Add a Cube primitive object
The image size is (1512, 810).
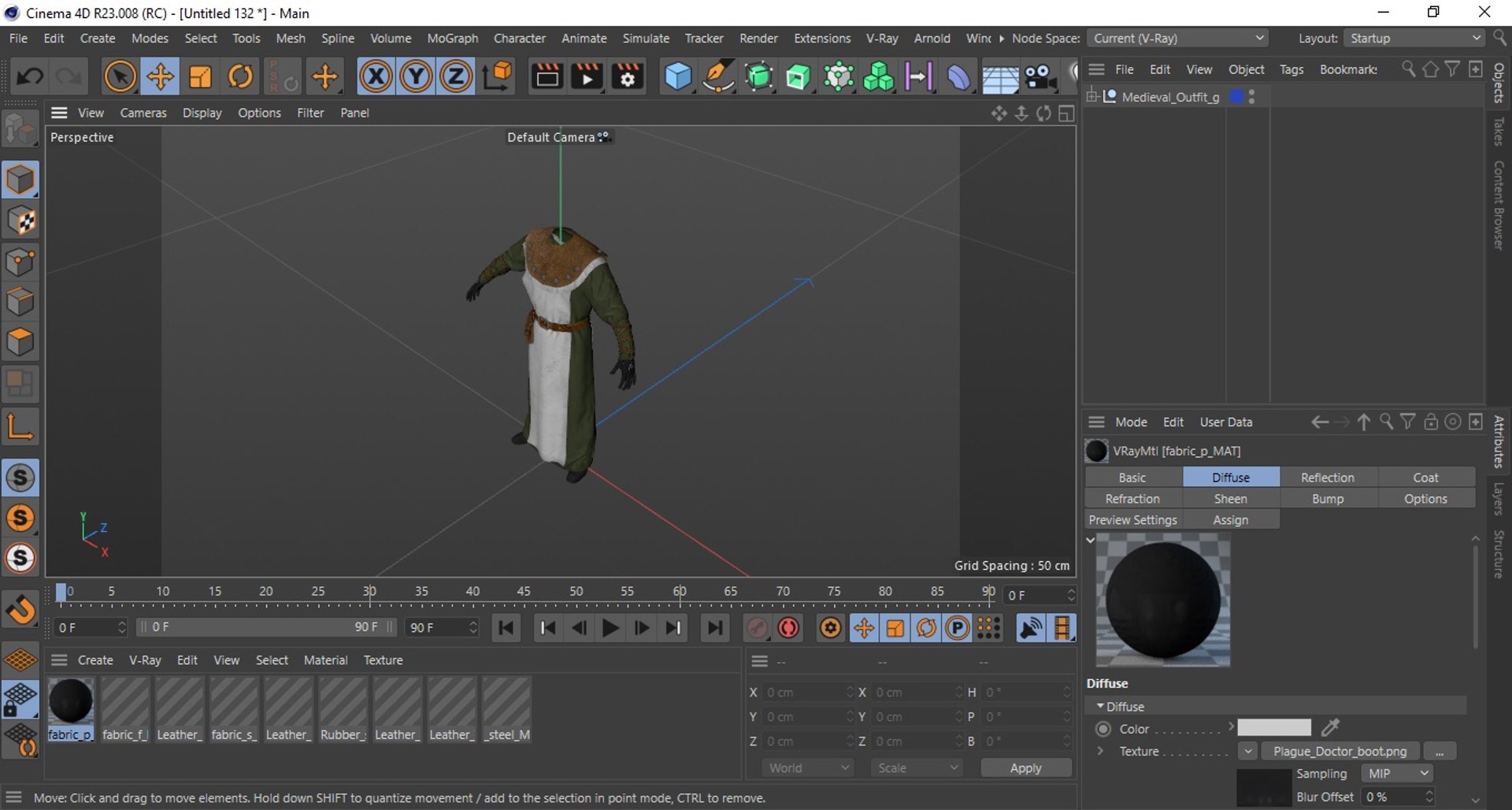(677, 76)
